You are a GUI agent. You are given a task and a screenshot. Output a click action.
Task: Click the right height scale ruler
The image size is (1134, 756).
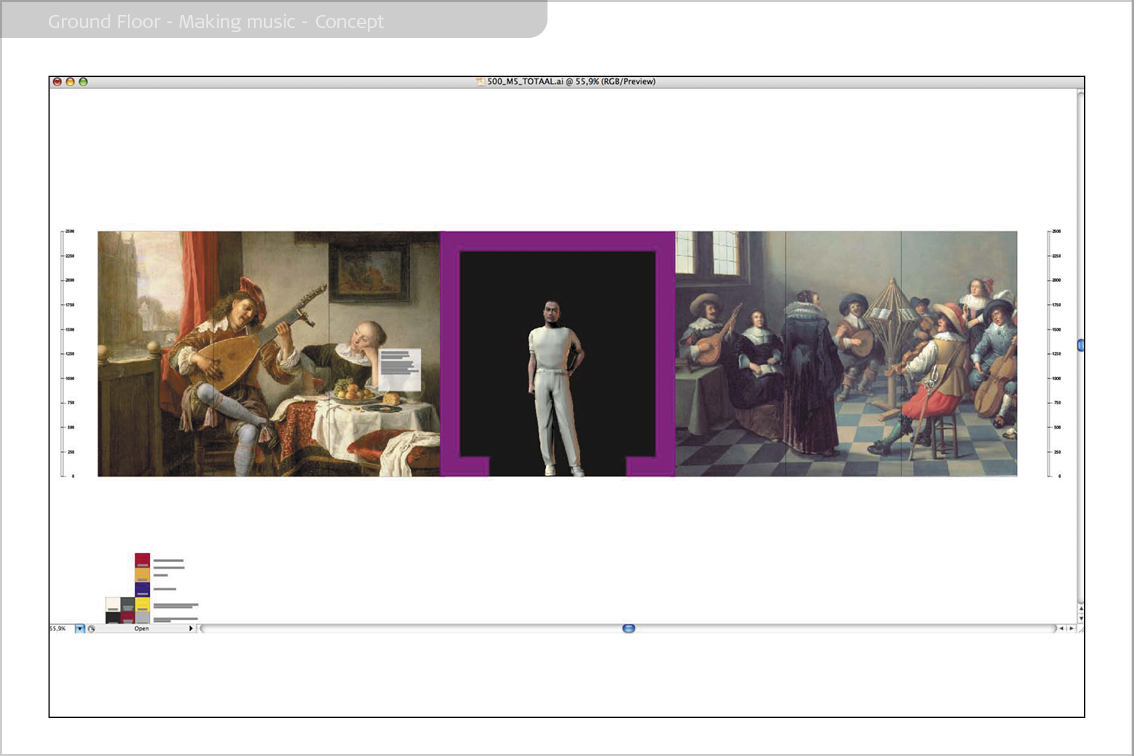point(1054,354)
